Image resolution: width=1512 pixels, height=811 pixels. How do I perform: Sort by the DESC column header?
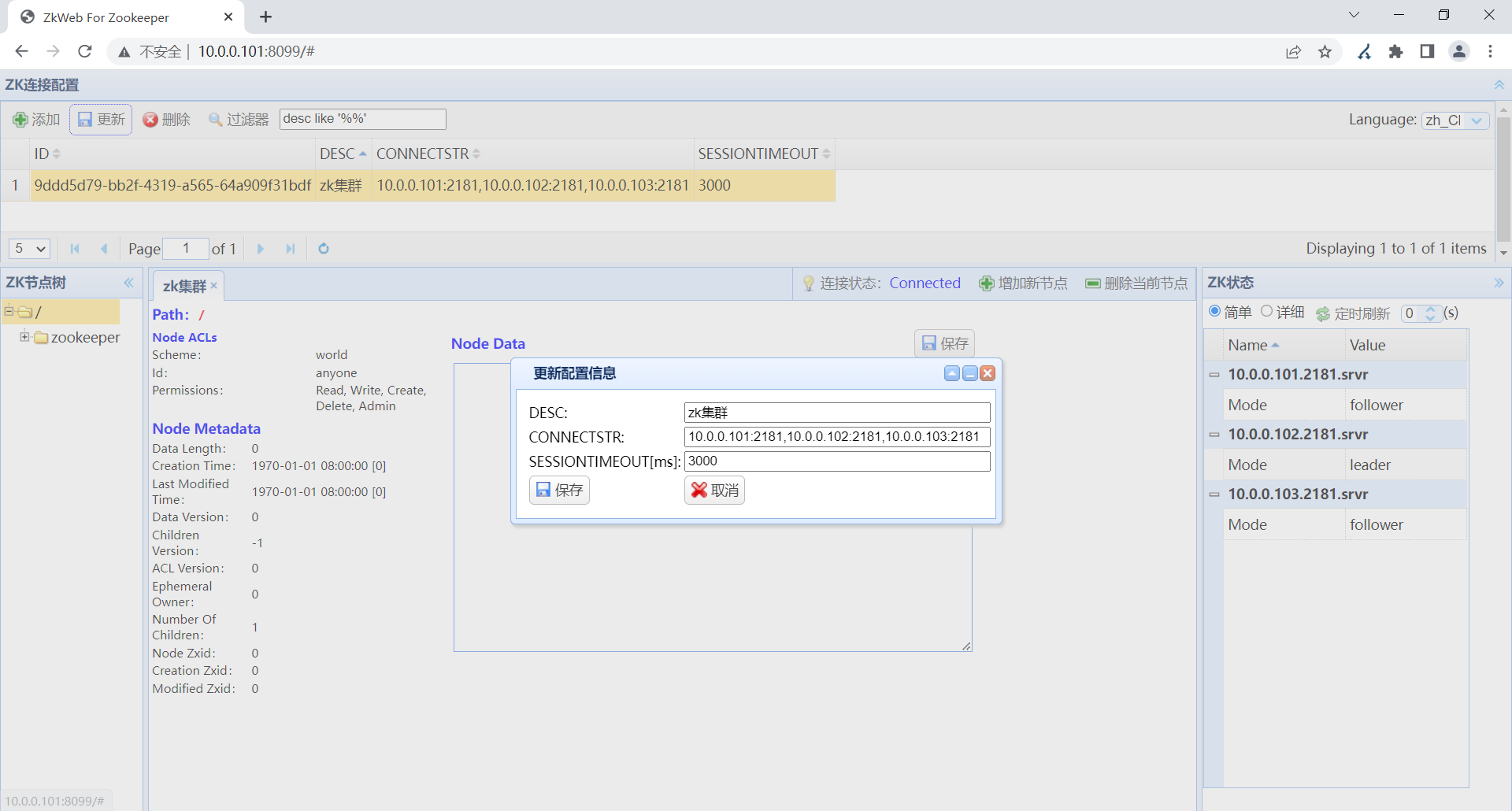343,154
